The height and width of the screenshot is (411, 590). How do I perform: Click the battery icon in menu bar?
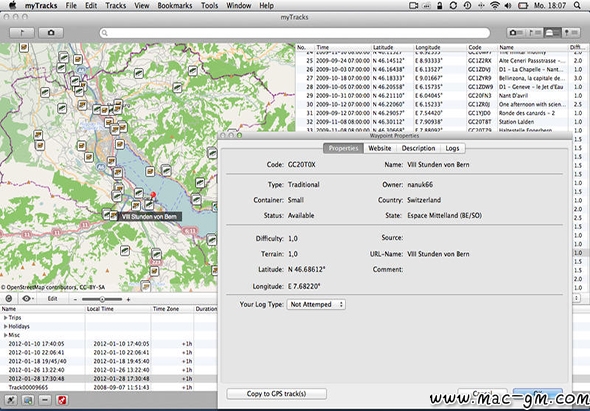click(x=523, y=5)
